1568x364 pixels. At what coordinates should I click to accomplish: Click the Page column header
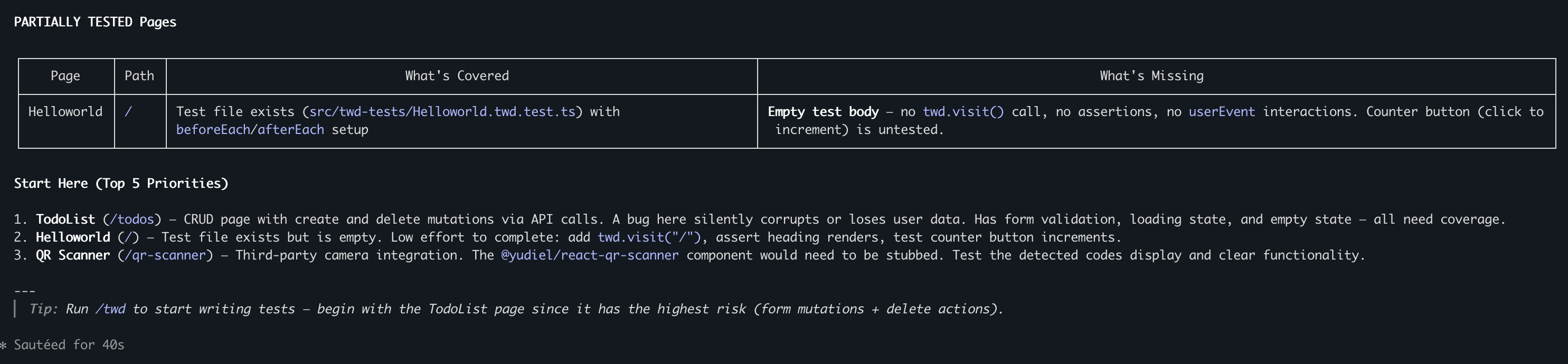[x=65, y=76]
